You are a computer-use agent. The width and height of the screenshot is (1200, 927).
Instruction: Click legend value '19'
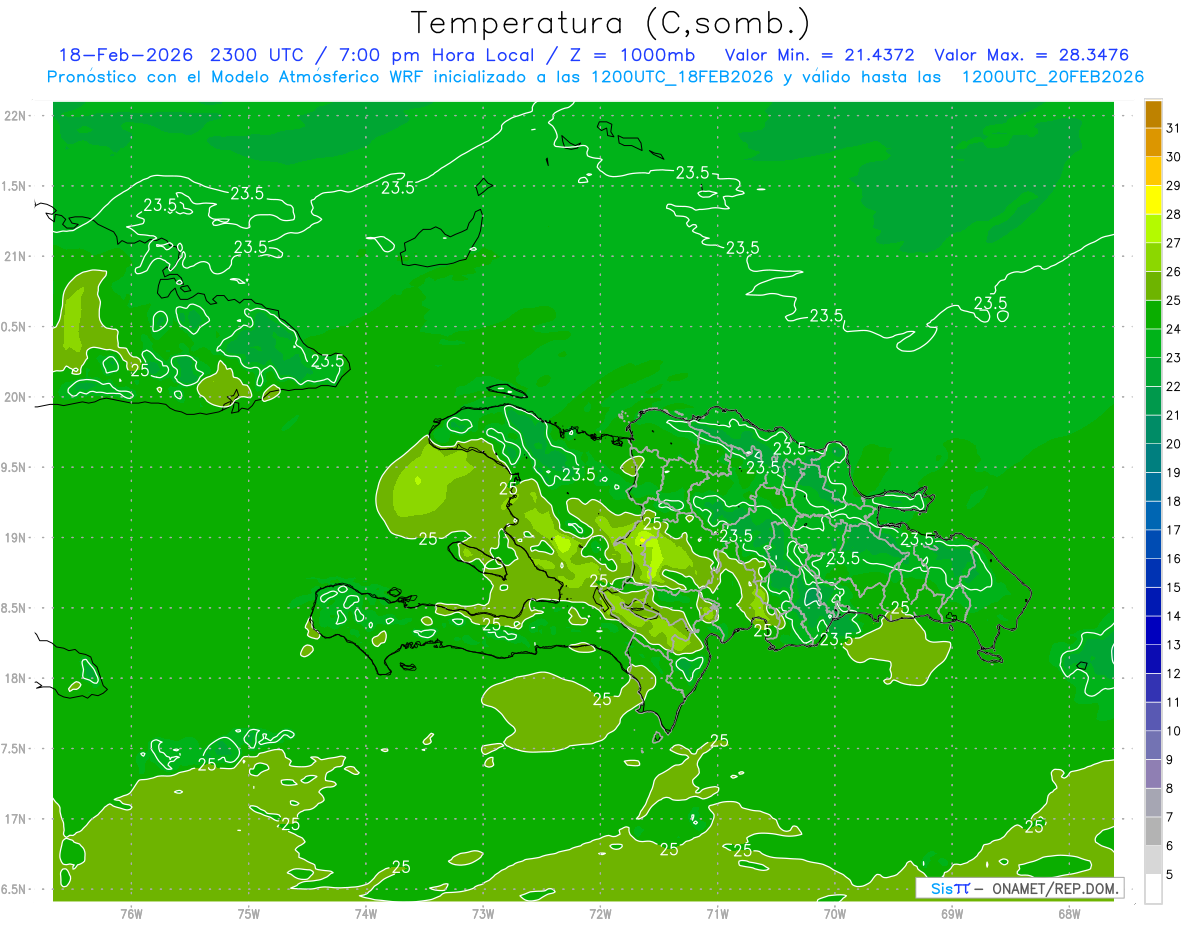pyautogui.click(x=1173, y=473)
